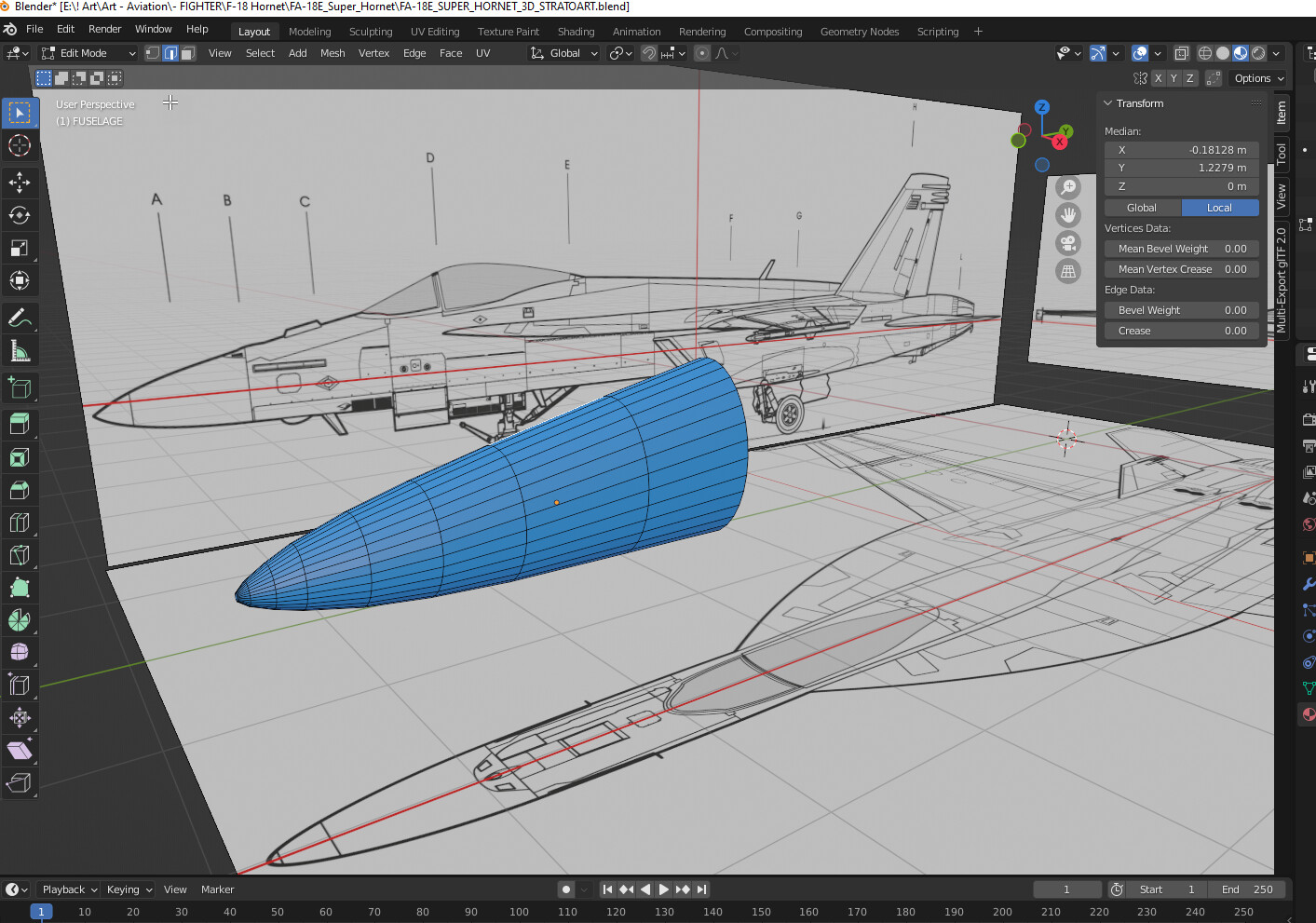
Task: Choose the Rip Region tool
Action: 20,783
